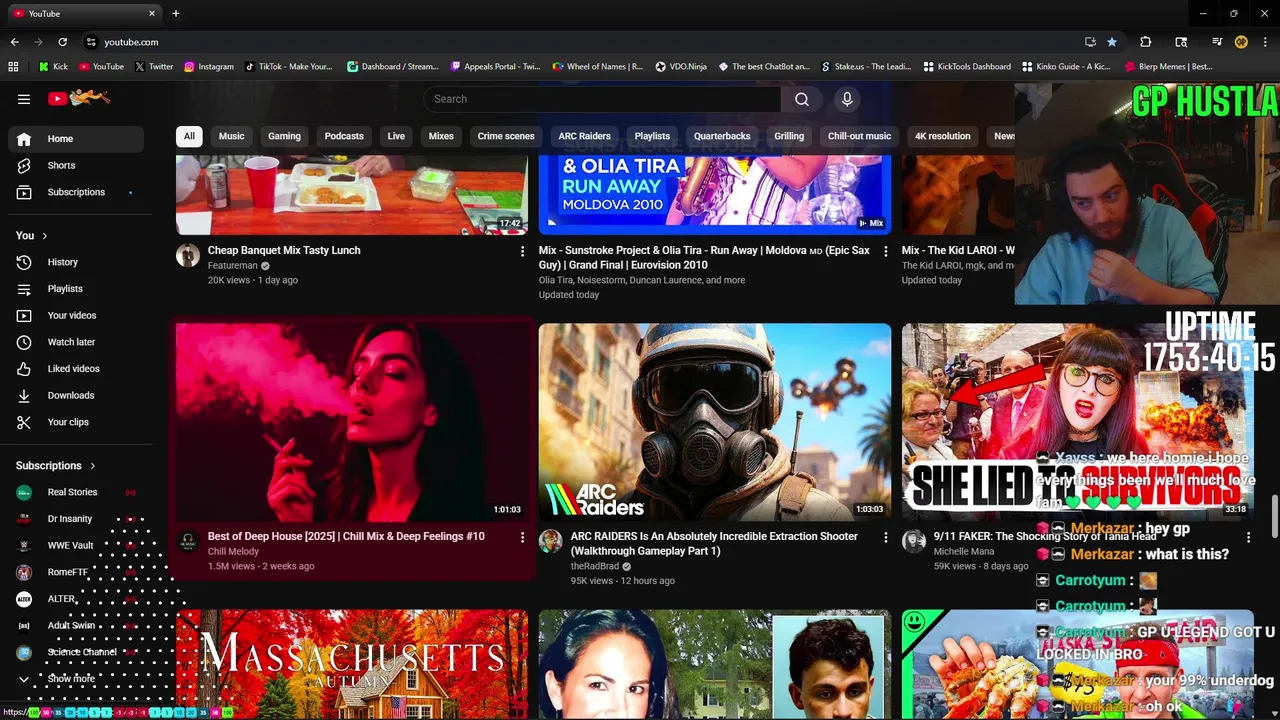
Task: Go to Home in the sidebar
Action: (x=76, y=139)
